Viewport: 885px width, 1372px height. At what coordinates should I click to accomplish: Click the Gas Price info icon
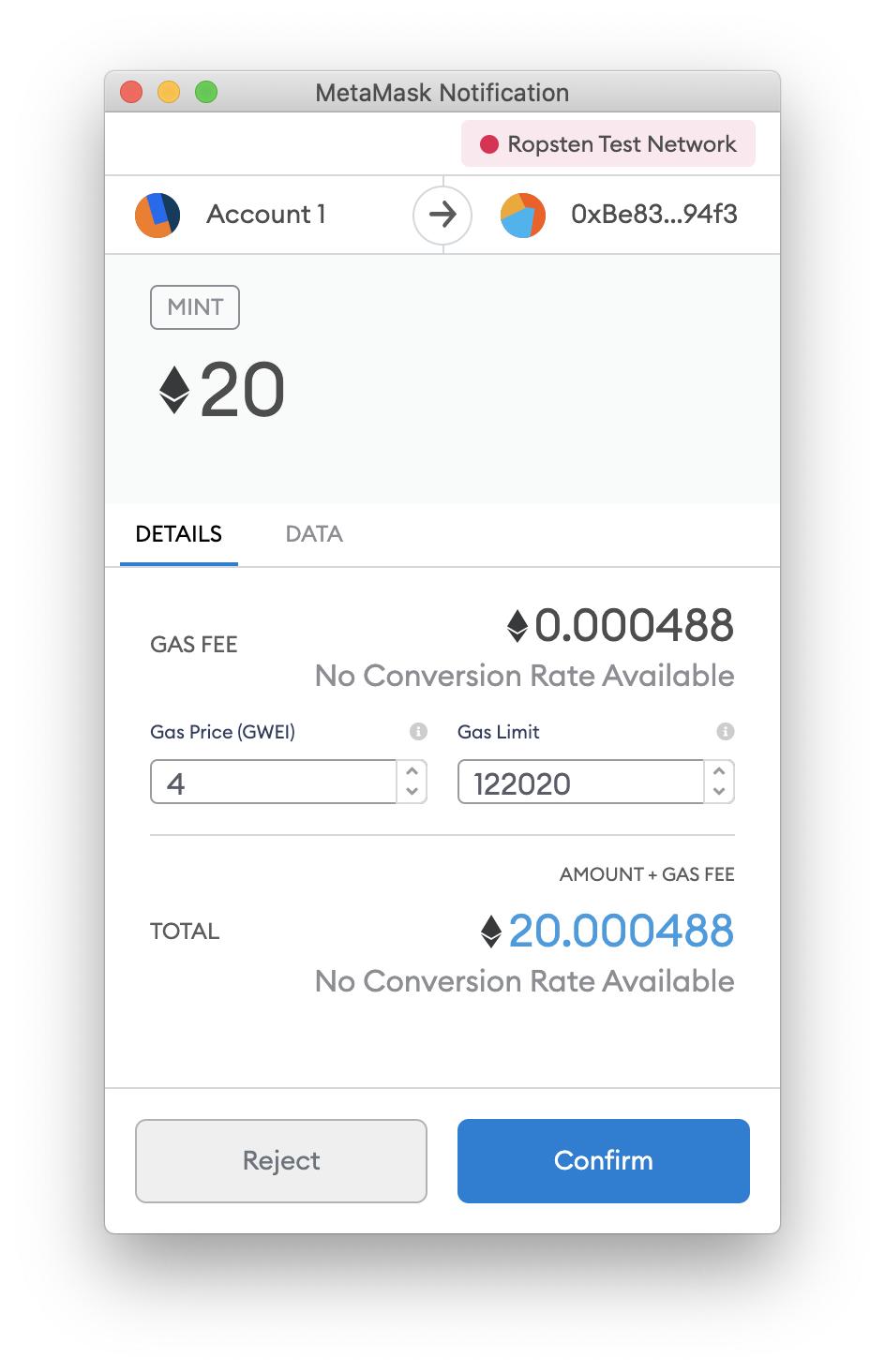(418, 732)
